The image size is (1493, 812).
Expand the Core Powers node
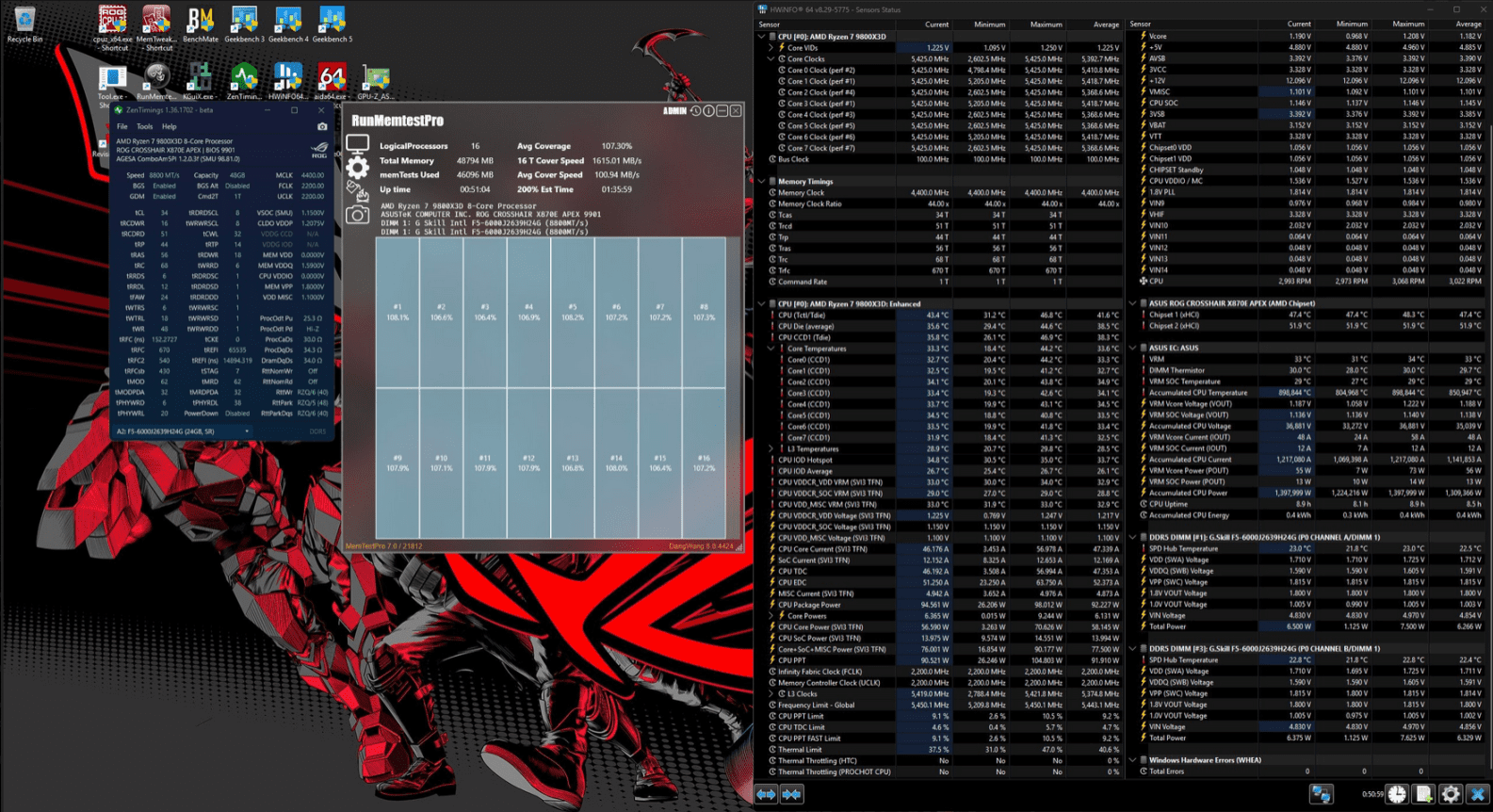point(771,616)
